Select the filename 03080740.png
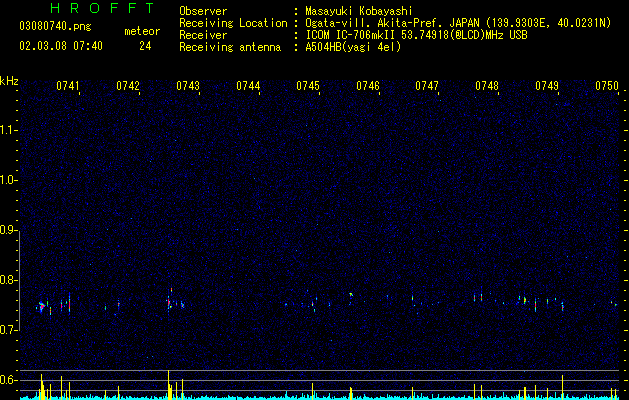The height and width of the screenshot is (400, 629). point(55,26)
